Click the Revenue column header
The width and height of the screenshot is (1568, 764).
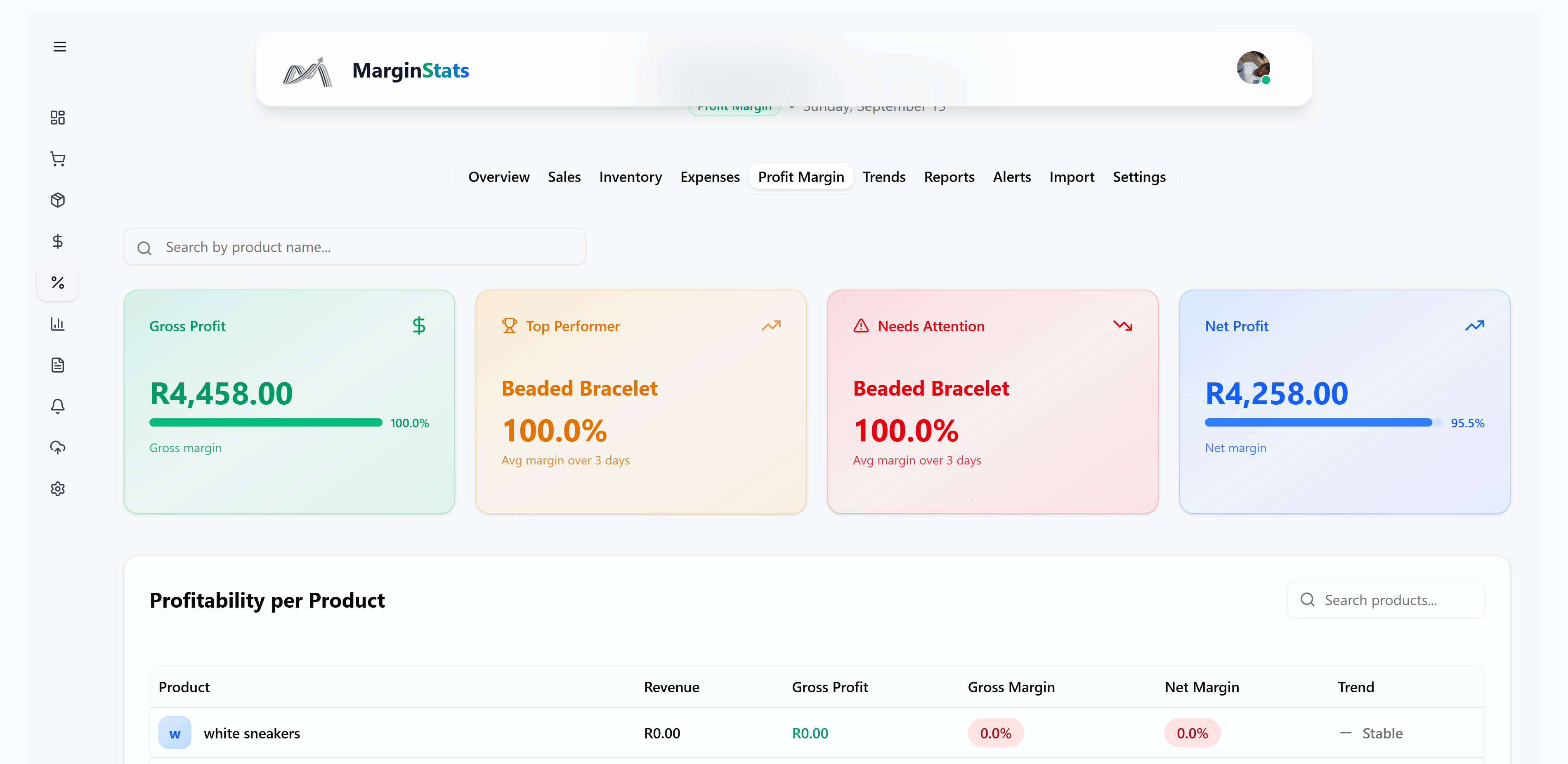pyautogui.click(x=671, y=687)
